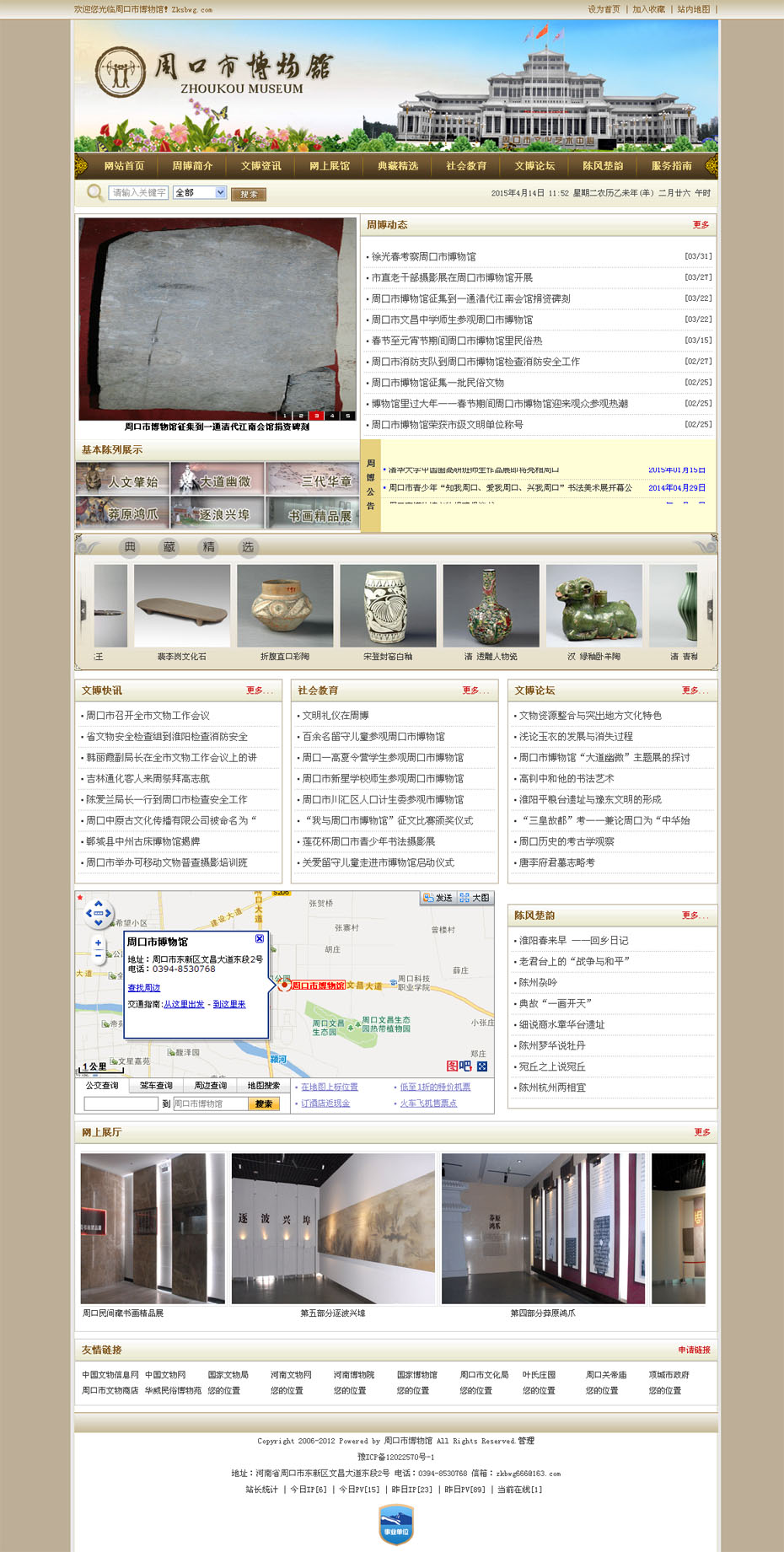Switch to the 周边查询 map tab

click(210, 1086)
